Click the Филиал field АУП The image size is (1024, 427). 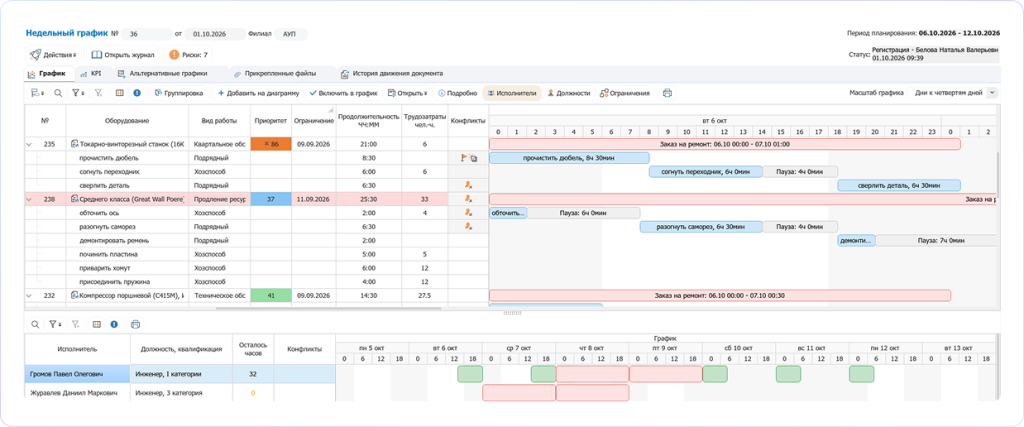click(x=290, y=34)
